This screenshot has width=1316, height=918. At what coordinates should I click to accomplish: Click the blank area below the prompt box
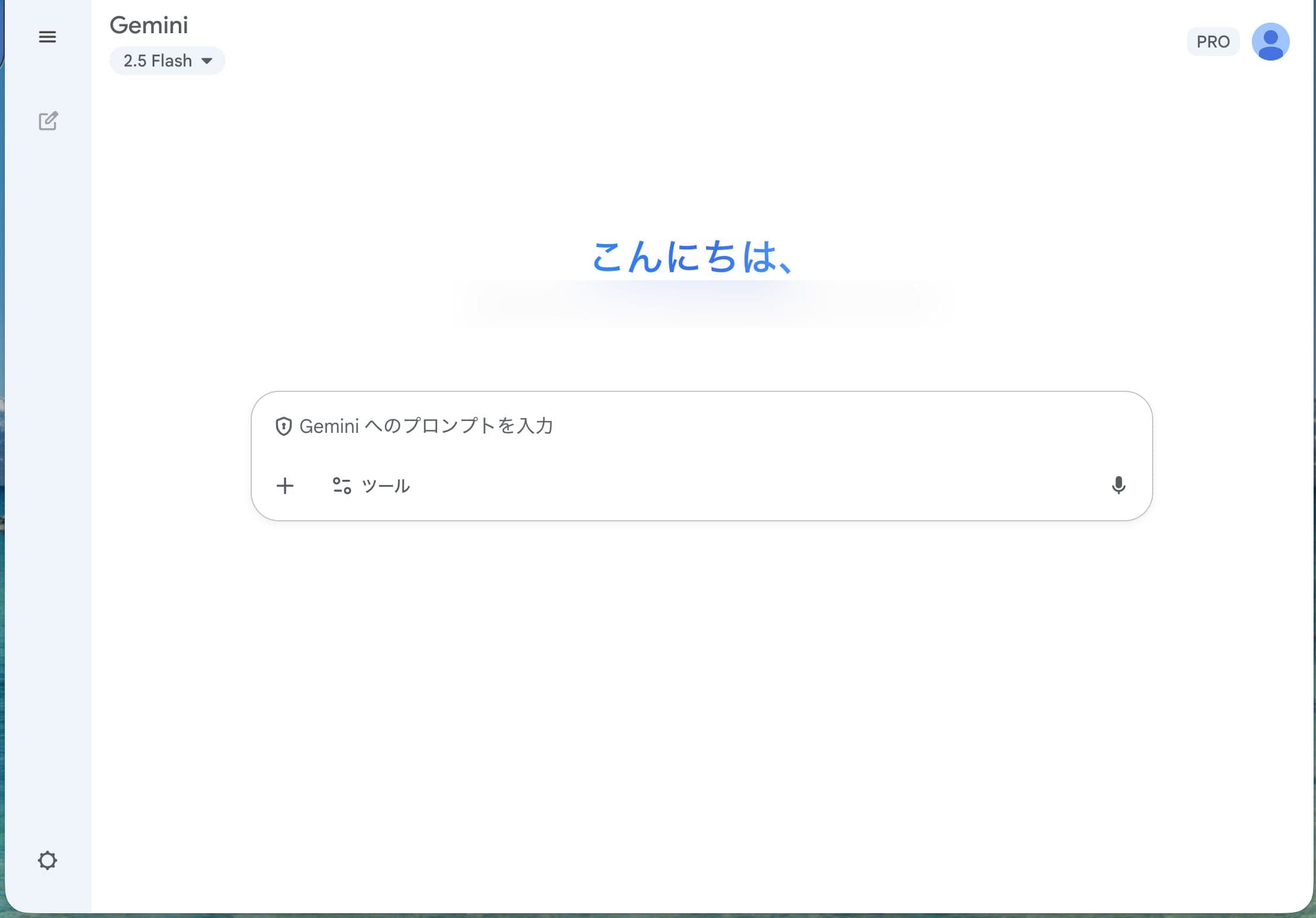701,683
